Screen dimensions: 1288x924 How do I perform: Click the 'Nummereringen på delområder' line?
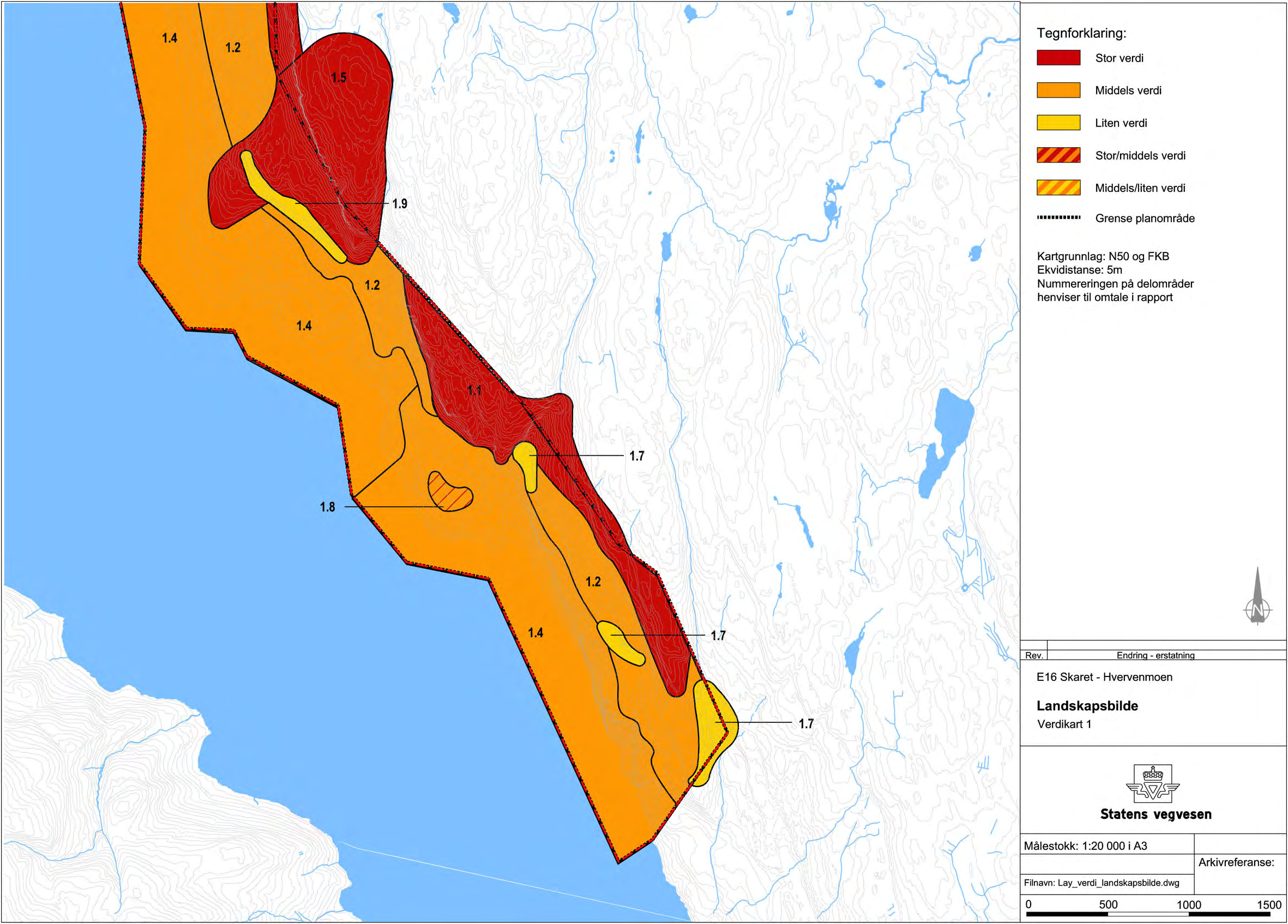pyautogui.click(x=1115, y=283)
